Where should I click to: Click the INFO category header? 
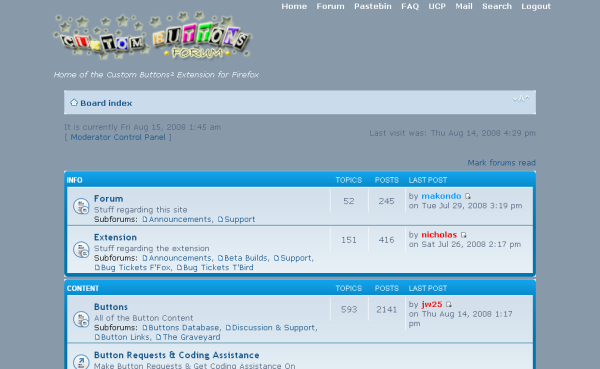[75, 180]
